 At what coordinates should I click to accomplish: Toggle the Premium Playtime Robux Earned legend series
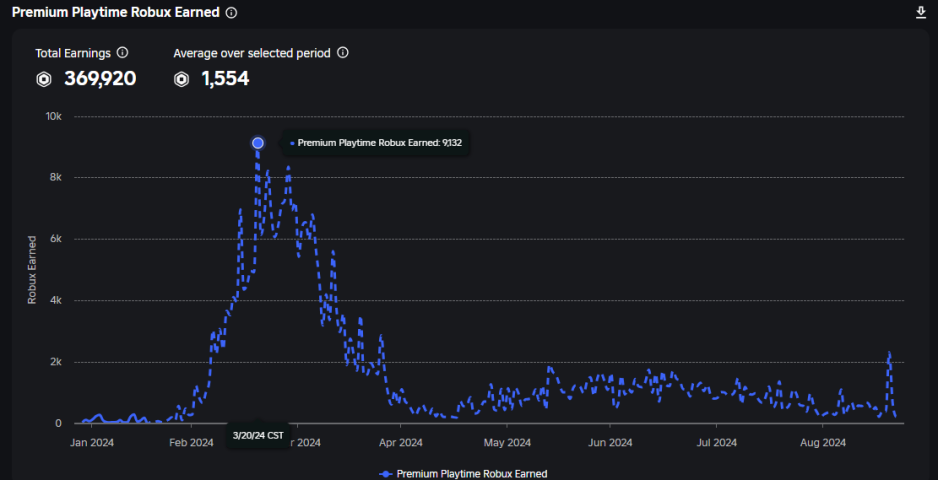tap(471, 473)
